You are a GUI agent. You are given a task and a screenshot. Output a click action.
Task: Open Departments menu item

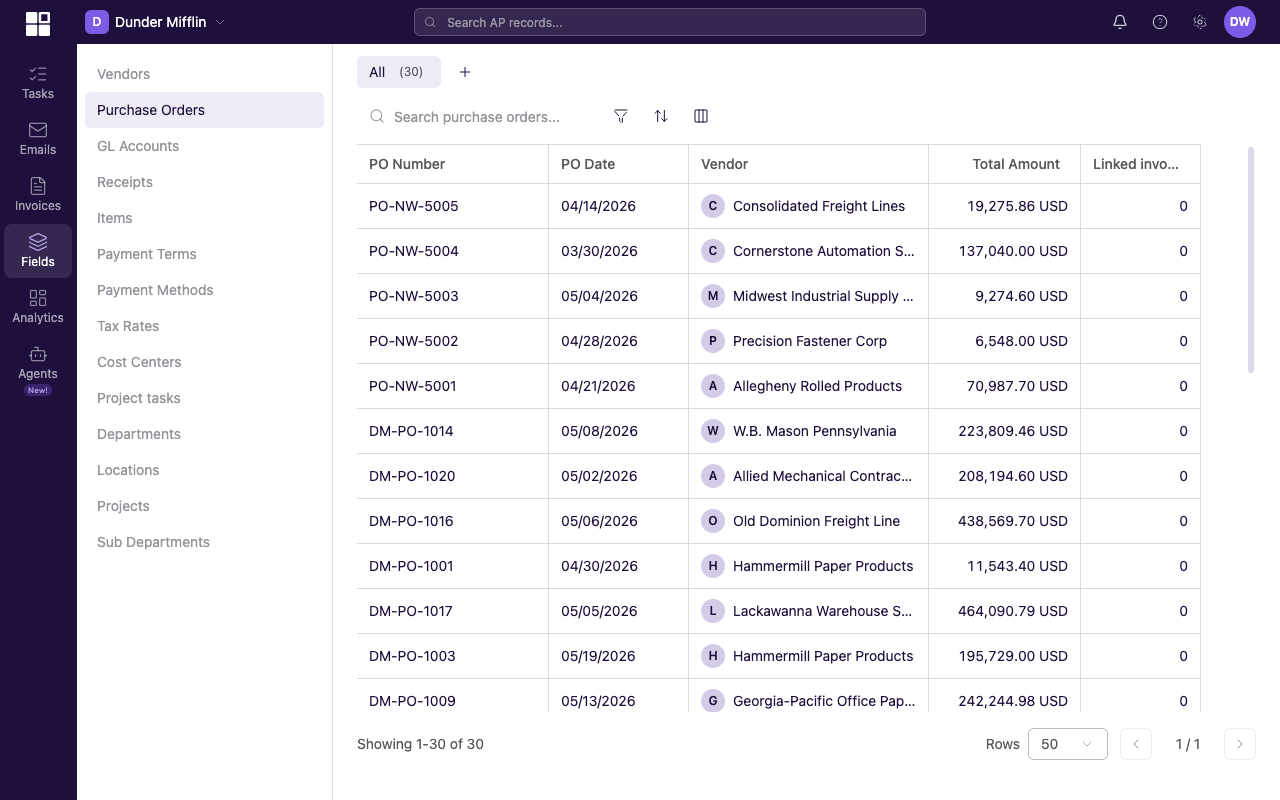(204, 434)
